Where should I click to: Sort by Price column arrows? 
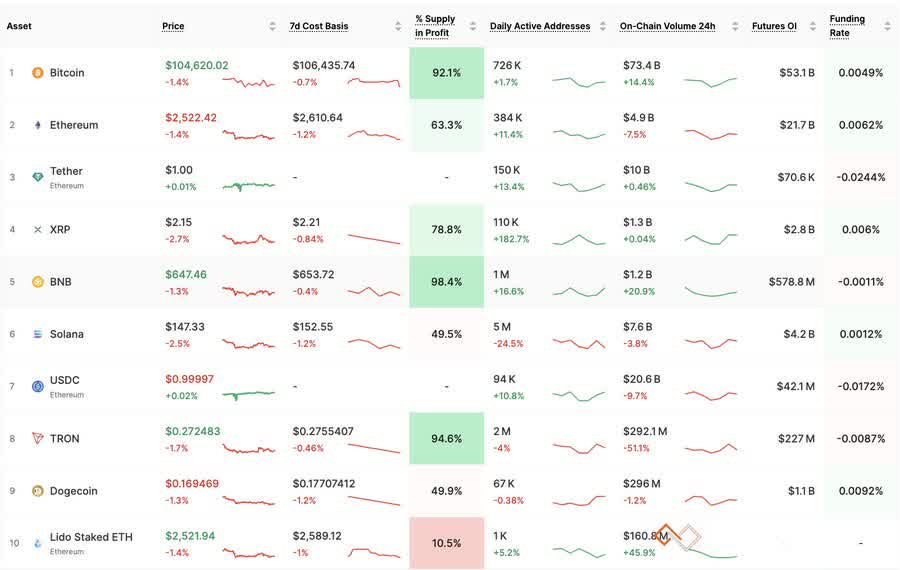[x=272, y=26]
